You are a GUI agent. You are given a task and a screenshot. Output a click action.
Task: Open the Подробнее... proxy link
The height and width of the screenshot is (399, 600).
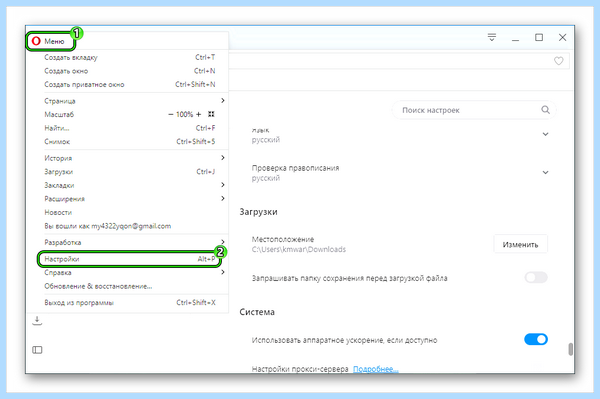375,369
